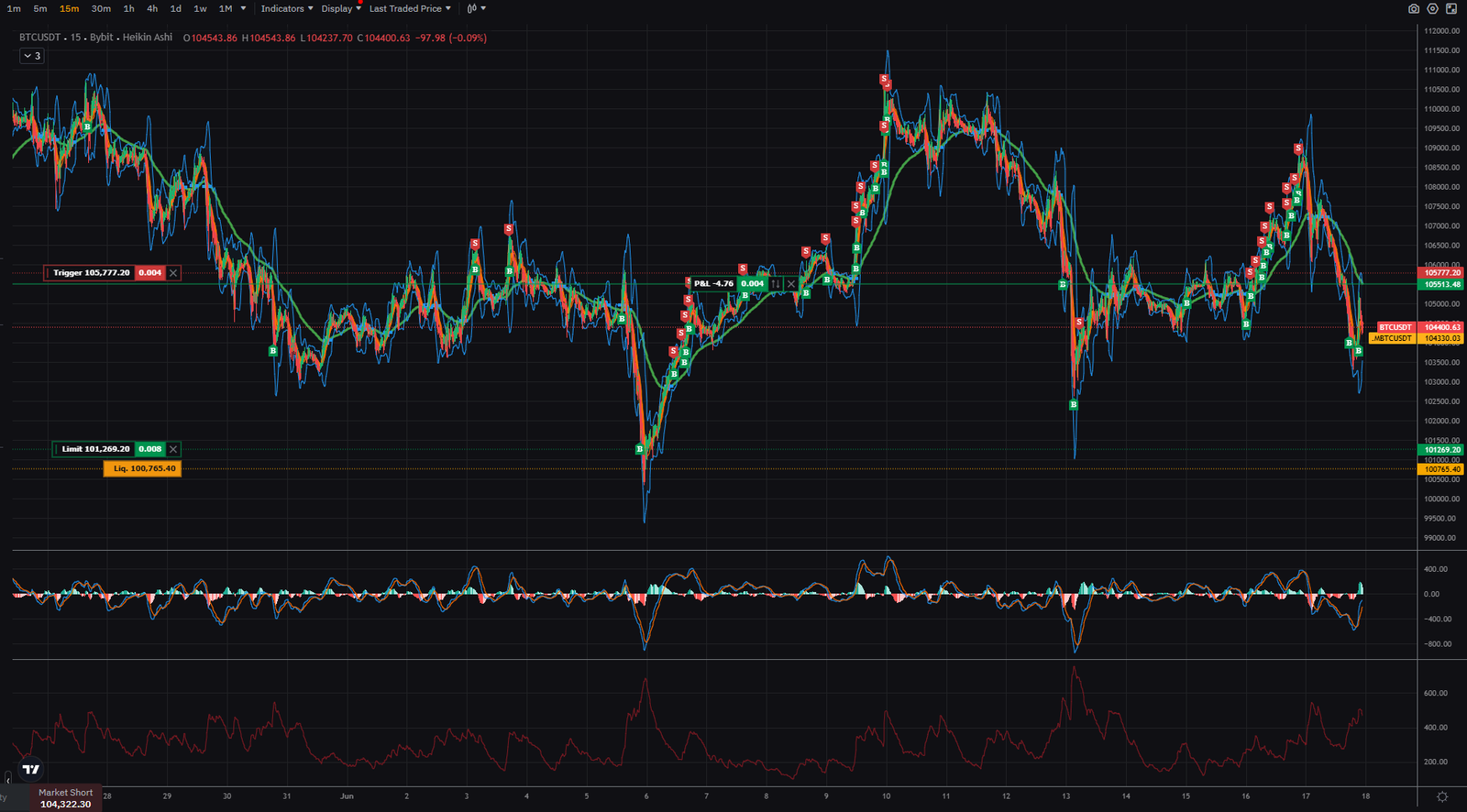Click the 101269.20 green price-axis label

pos(1440,450)
